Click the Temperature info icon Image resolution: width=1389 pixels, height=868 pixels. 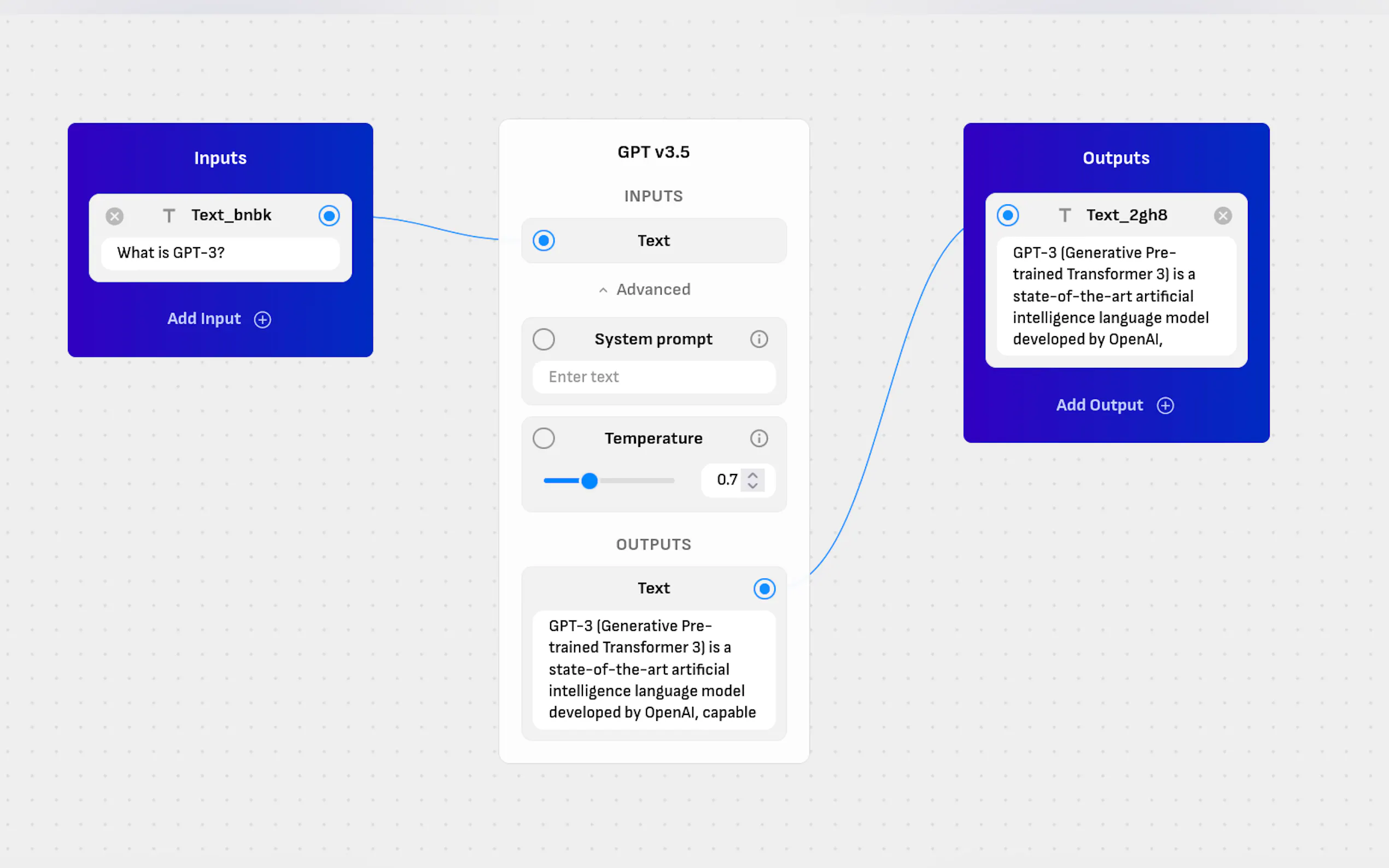758,438
